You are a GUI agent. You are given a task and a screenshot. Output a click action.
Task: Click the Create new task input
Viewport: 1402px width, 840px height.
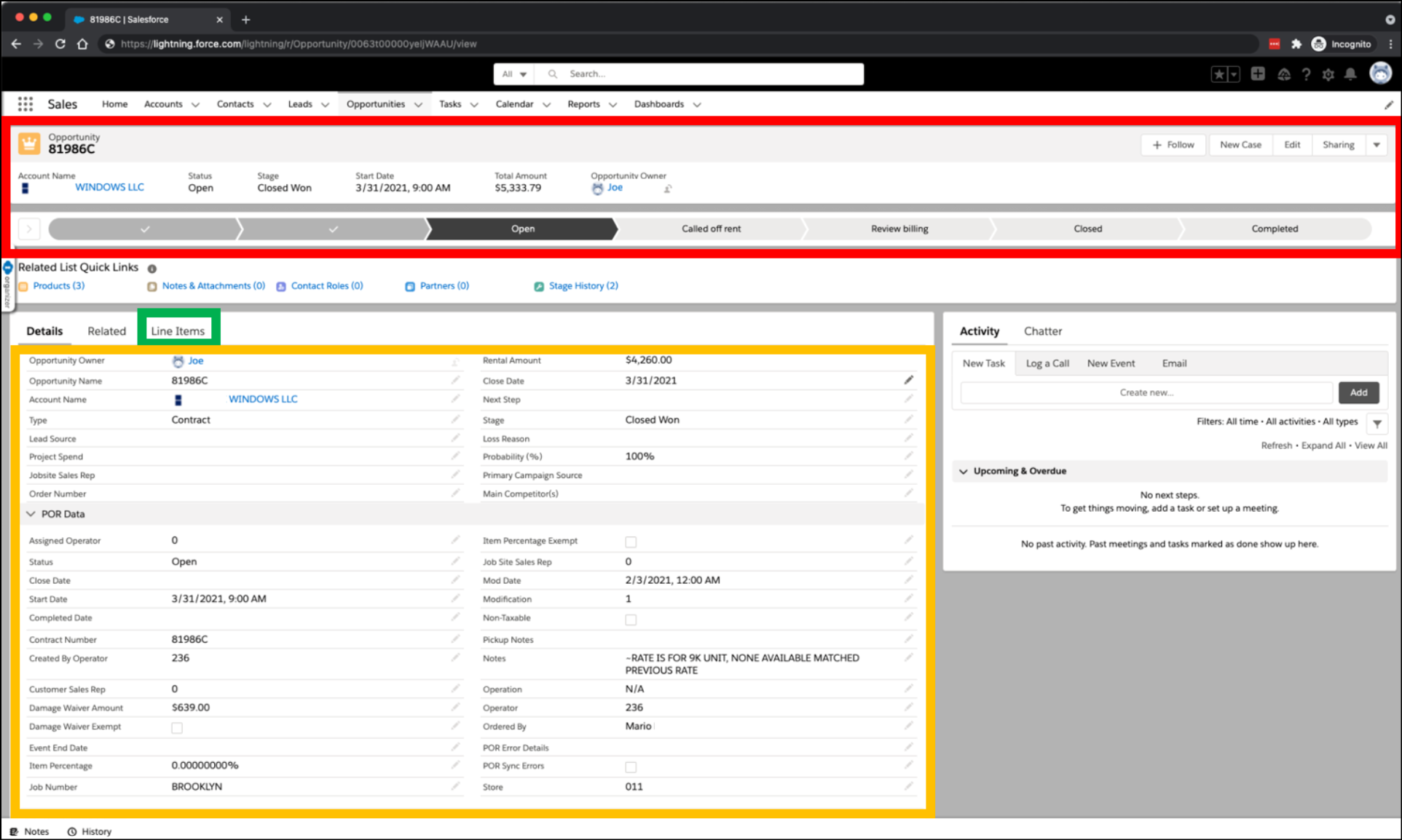(x=1146, y=392)
